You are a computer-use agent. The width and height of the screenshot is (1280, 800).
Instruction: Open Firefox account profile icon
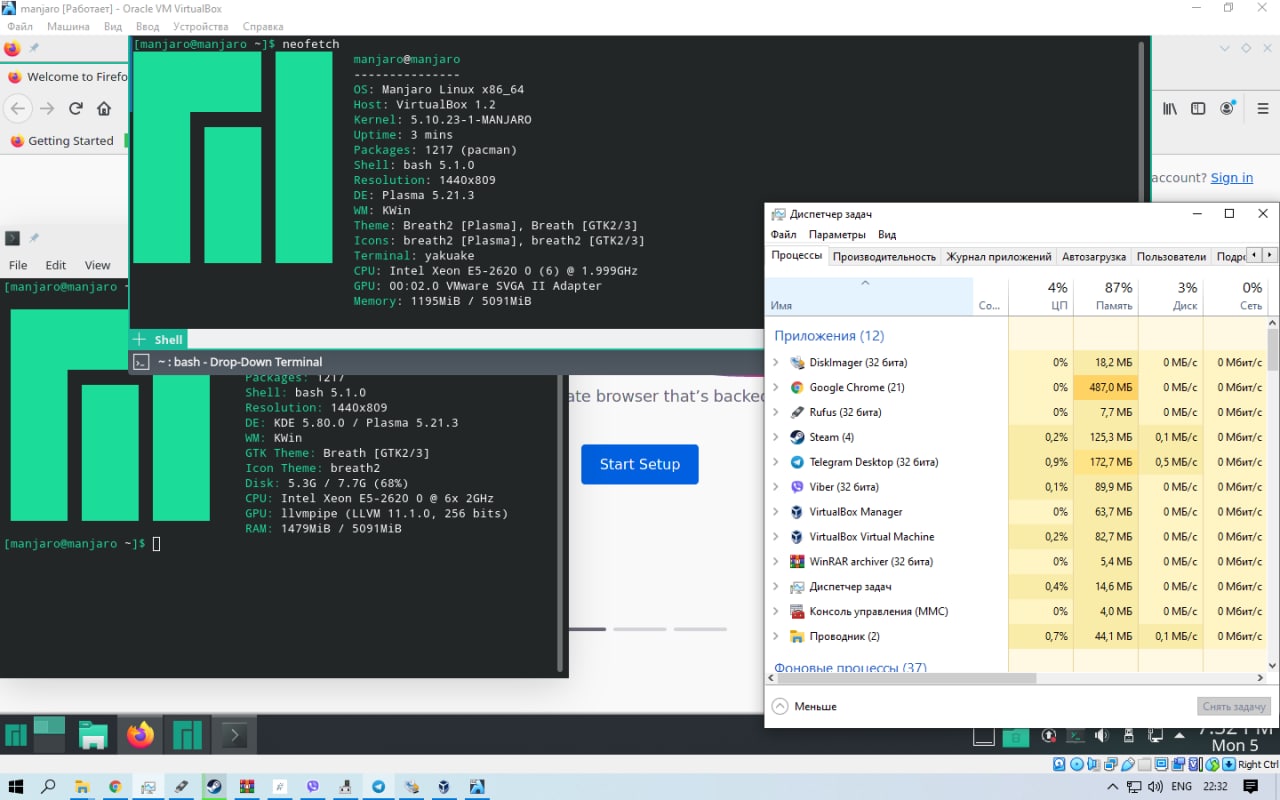pyautogui.click(x=1227, y=109)
